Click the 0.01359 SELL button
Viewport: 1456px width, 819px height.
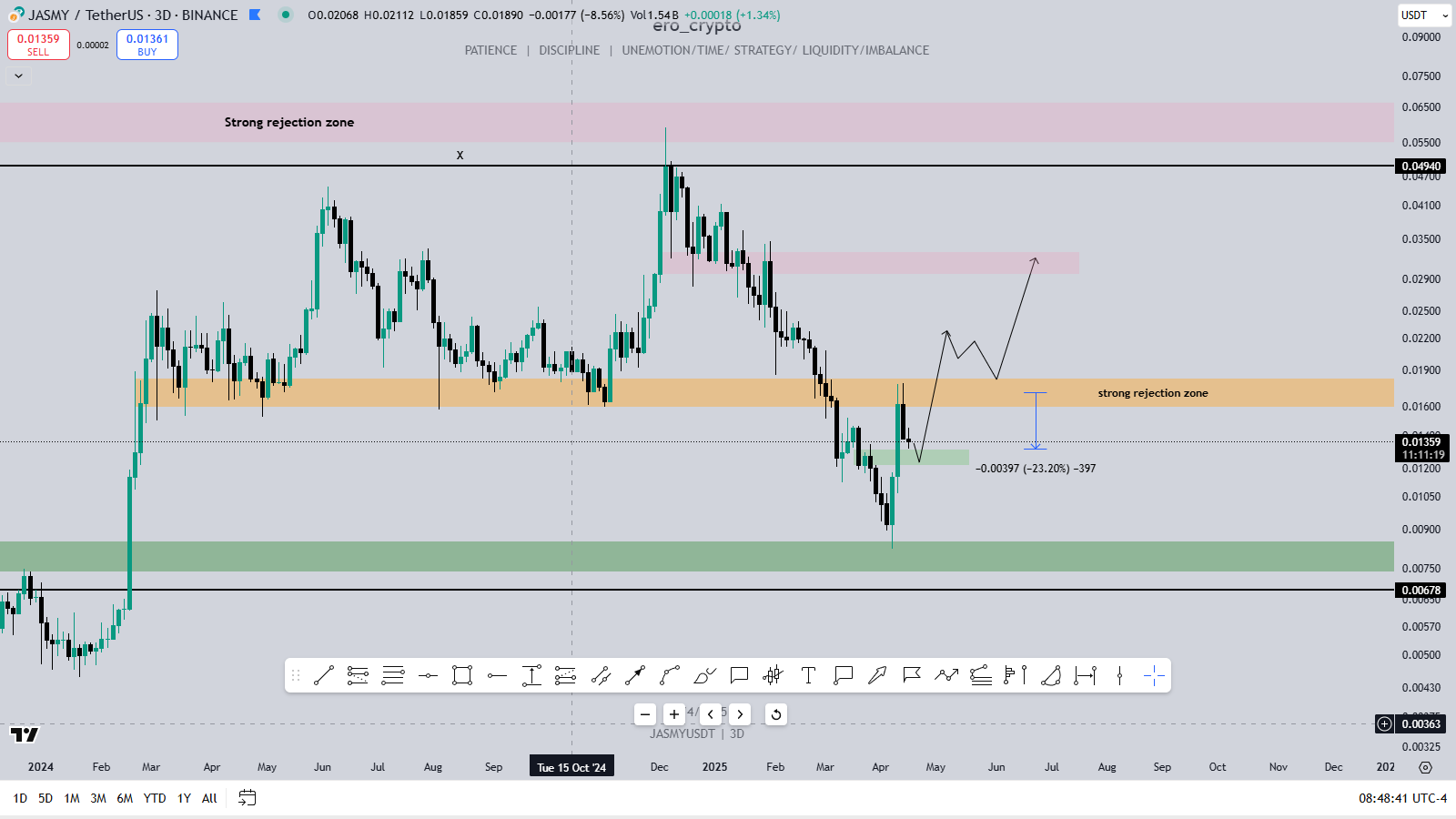[38, 45]
